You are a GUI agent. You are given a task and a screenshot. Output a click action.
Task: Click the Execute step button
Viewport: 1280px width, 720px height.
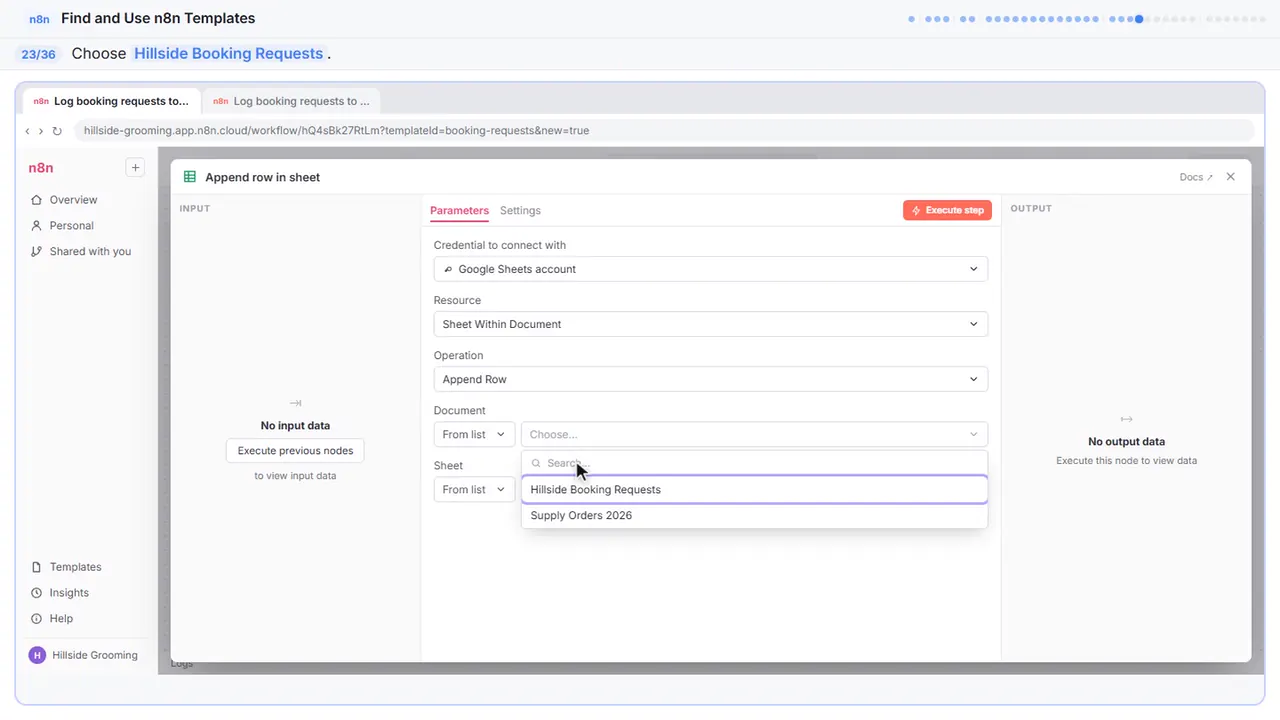947,210
